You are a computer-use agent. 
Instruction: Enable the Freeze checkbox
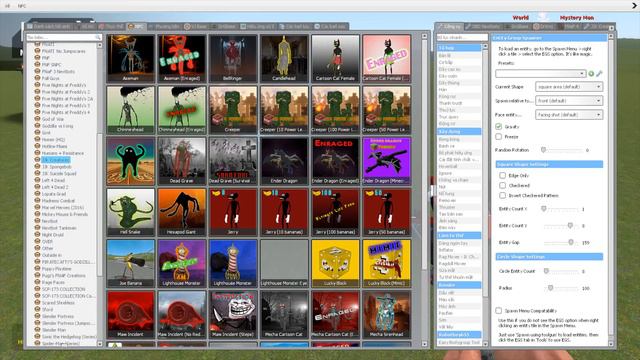point(498,136)
